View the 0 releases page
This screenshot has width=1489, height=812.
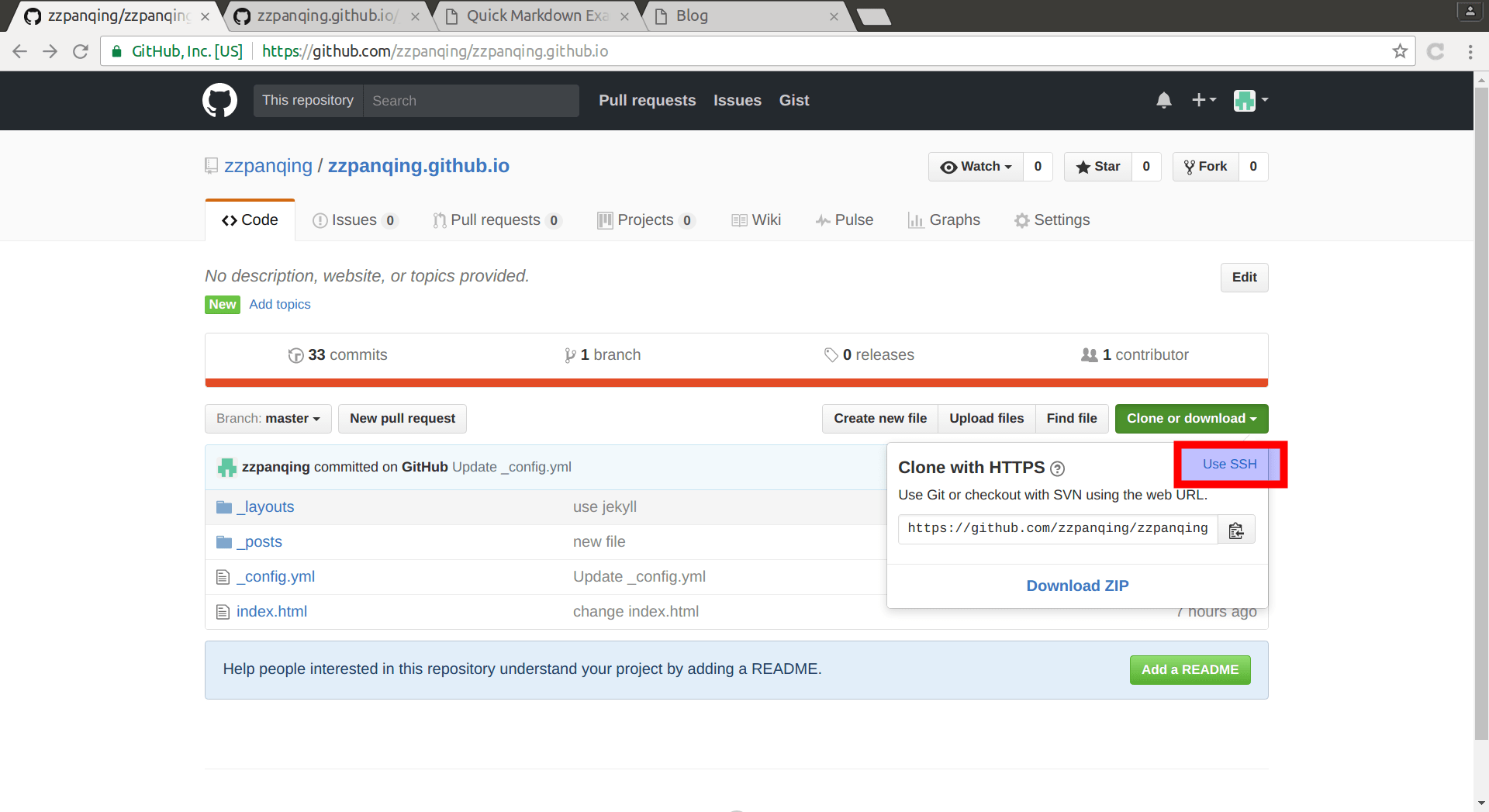869,355
